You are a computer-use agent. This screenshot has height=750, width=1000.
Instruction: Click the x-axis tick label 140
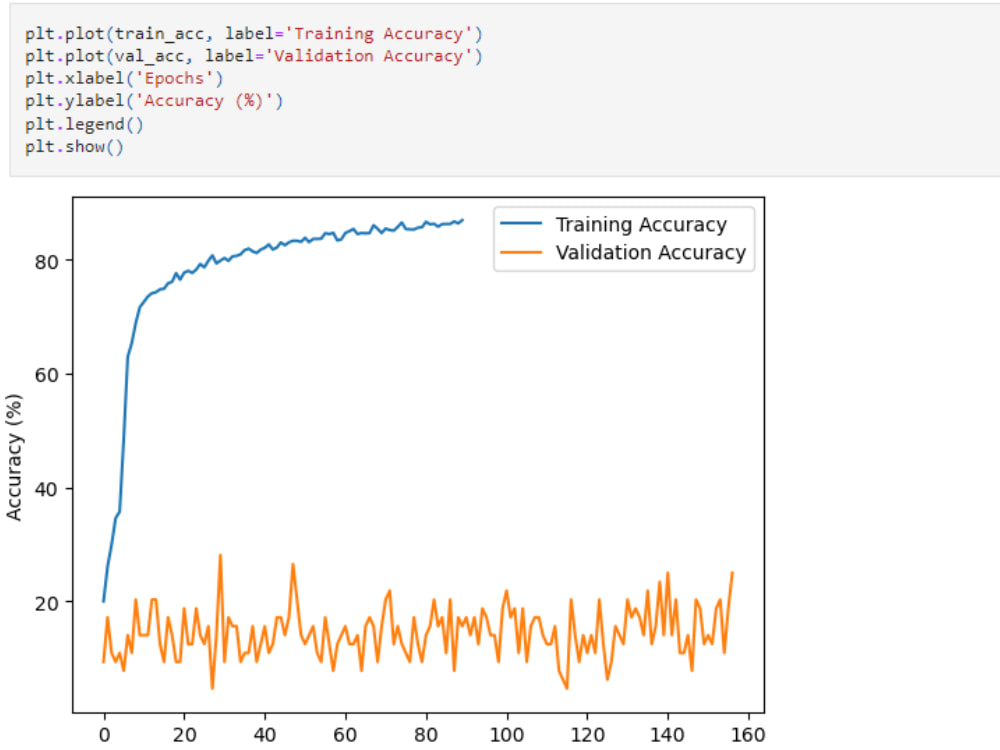668,735
